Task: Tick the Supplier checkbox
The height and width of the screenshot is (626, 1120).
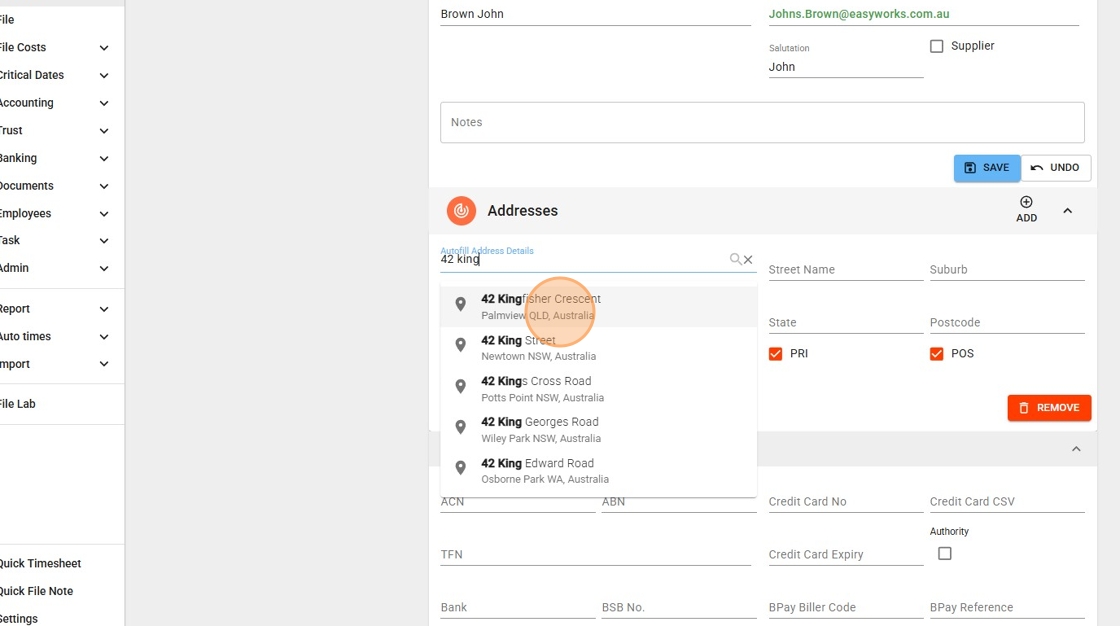Action: (937, 46)
